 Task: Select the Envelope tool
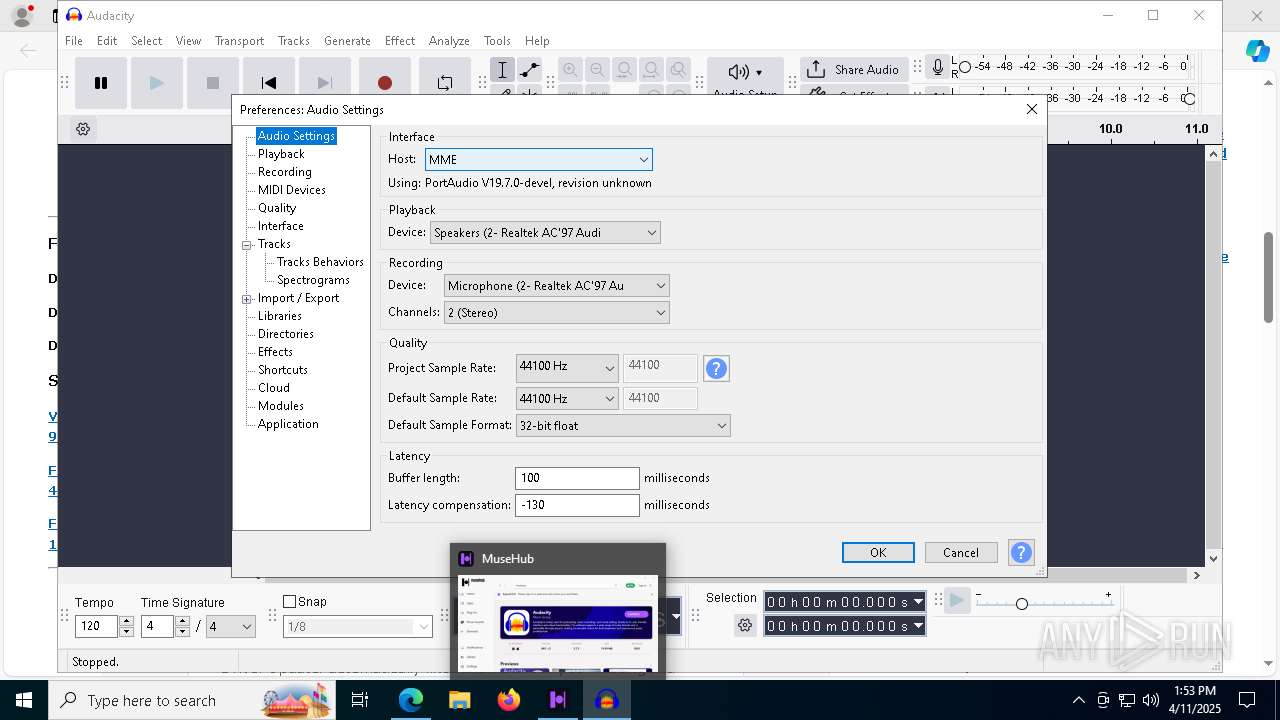coord(530,70)
